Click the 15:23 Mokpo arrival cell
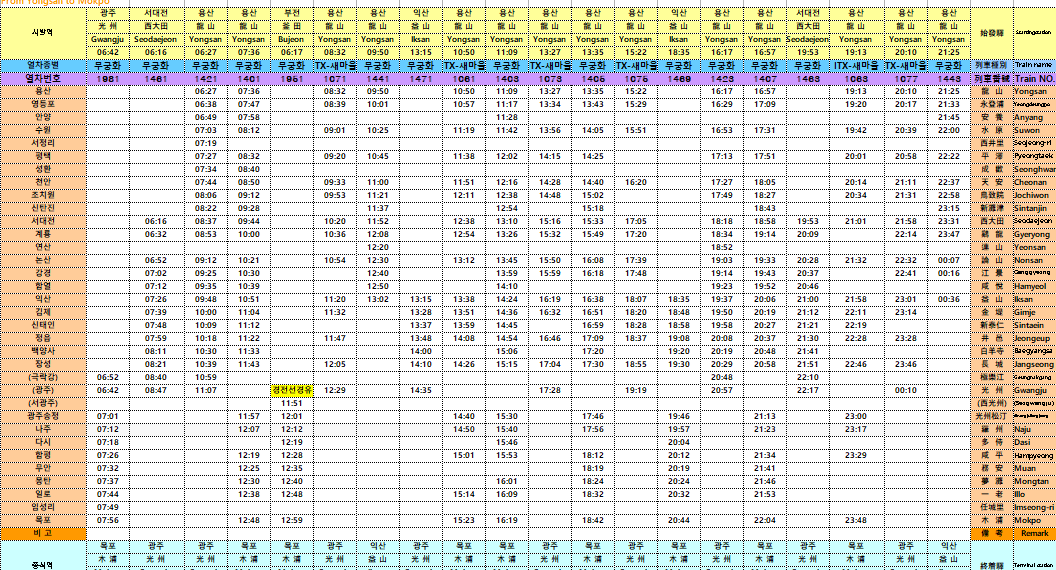The image size is (1056, 570). click(464, 520)
